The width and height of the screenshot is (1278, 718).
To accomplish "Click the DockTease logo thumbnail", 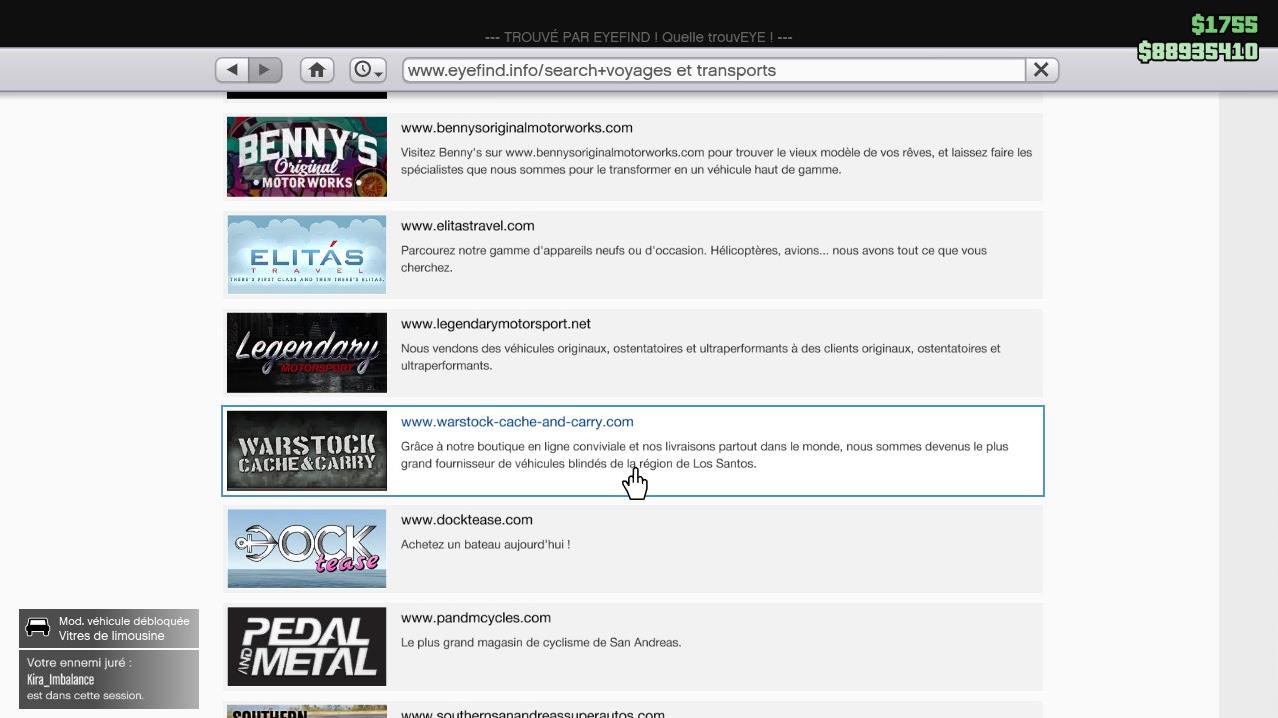I will point(307,548).
